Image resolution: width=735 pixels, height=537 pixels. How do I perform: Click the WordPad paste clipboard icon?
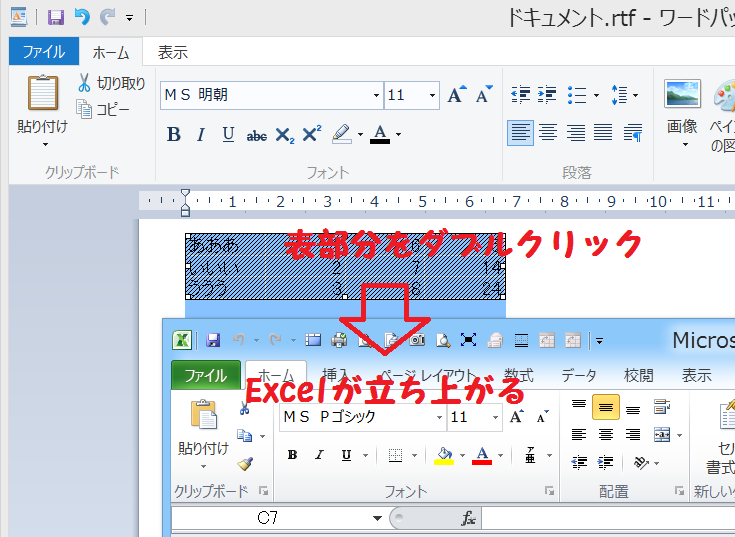pos(42,93)
